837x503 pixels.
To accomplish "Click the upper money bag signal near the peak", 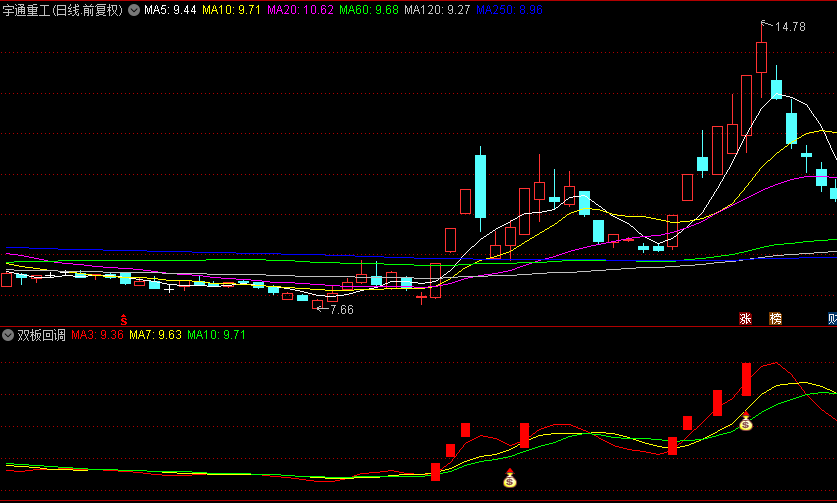I will 746,422.
